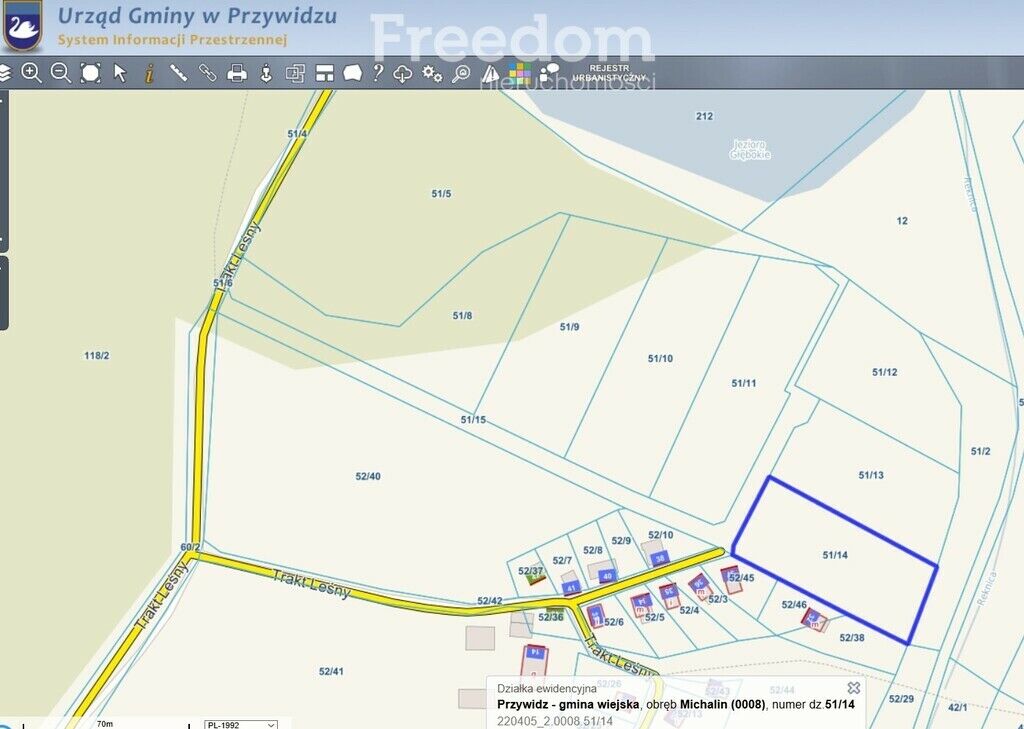Viewport: 1024px width, 729px height.
Task: Click the parcel label 52/45
Action: (x=742, y=577)
